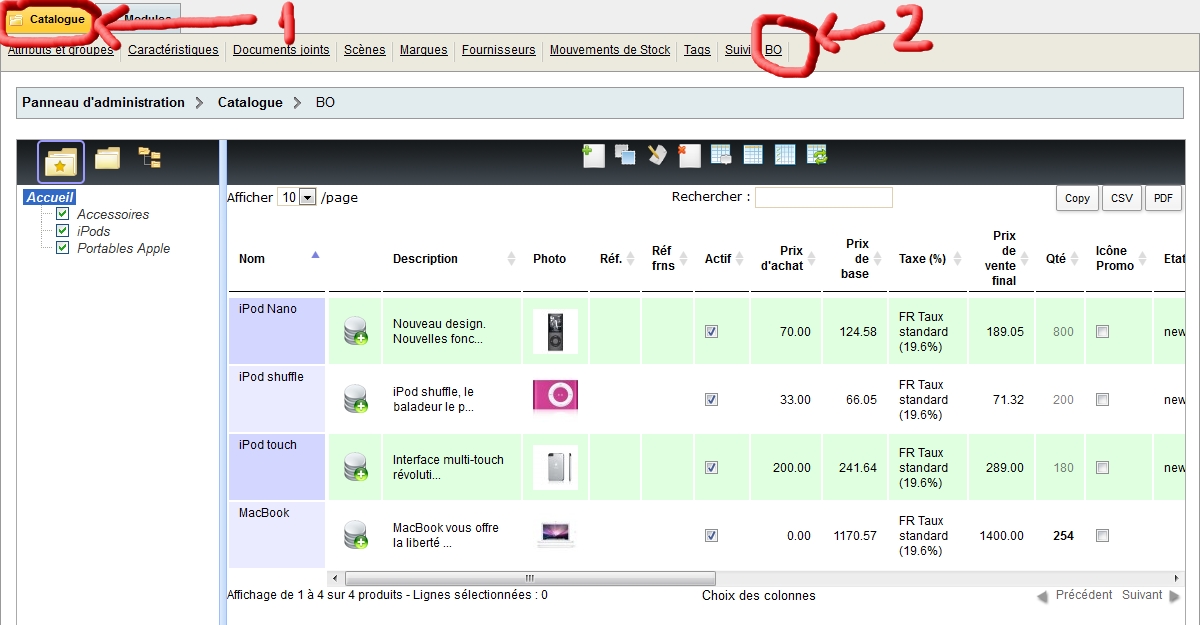Click the CSV export button
This screenshot has width=1200, height=625.
[x=1122, y=198]
